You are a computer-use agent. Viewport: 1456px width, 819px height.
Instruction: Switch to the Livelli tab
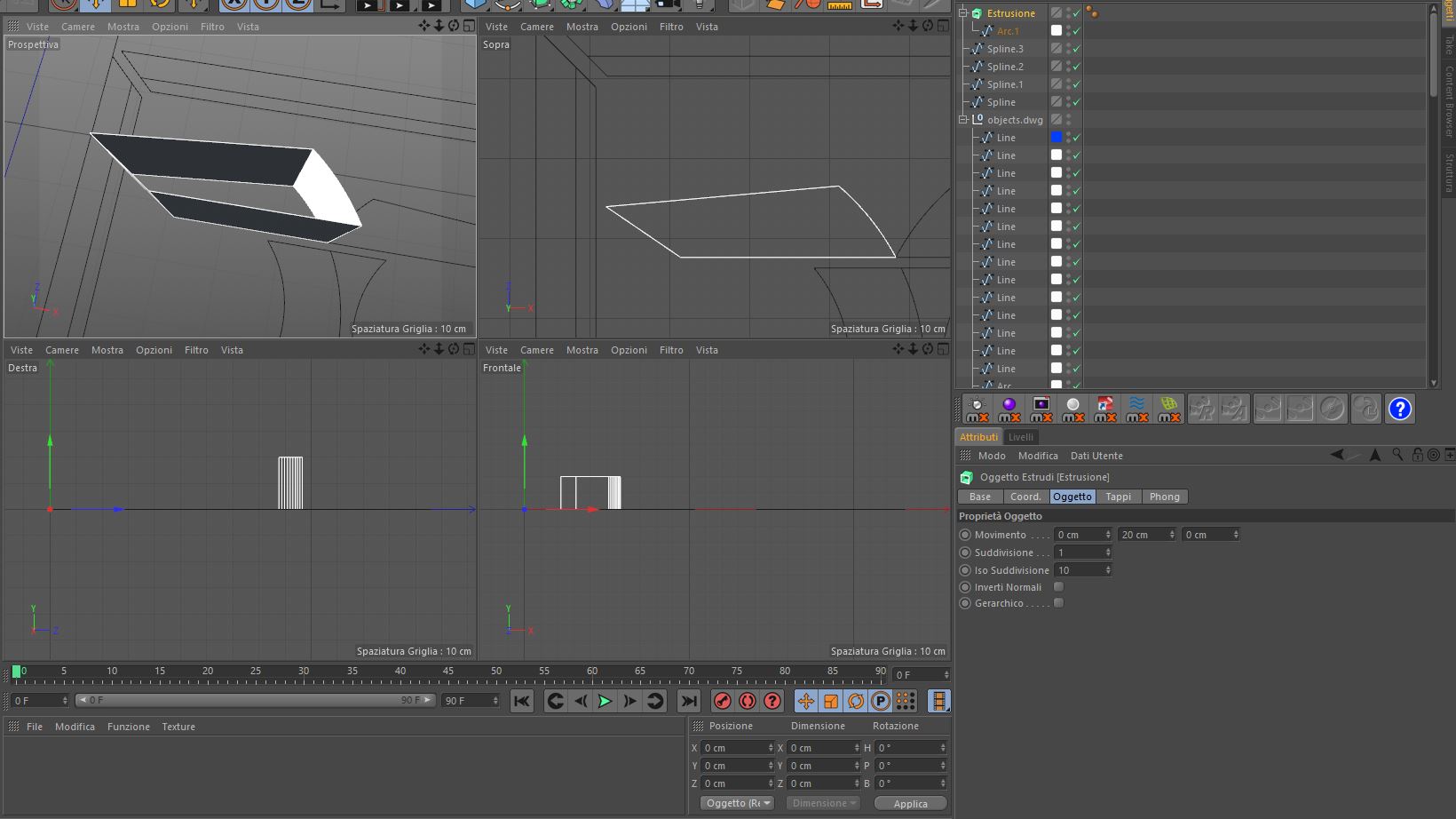pos(1021,437)
